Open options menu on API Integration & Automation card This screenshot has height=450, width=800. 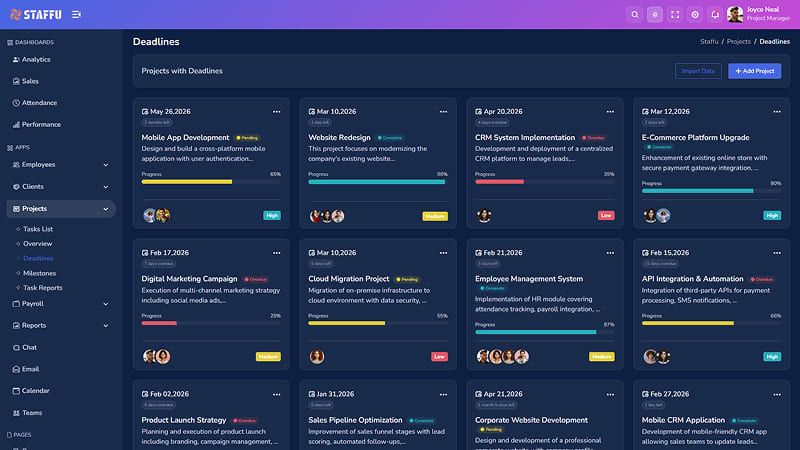777,253
